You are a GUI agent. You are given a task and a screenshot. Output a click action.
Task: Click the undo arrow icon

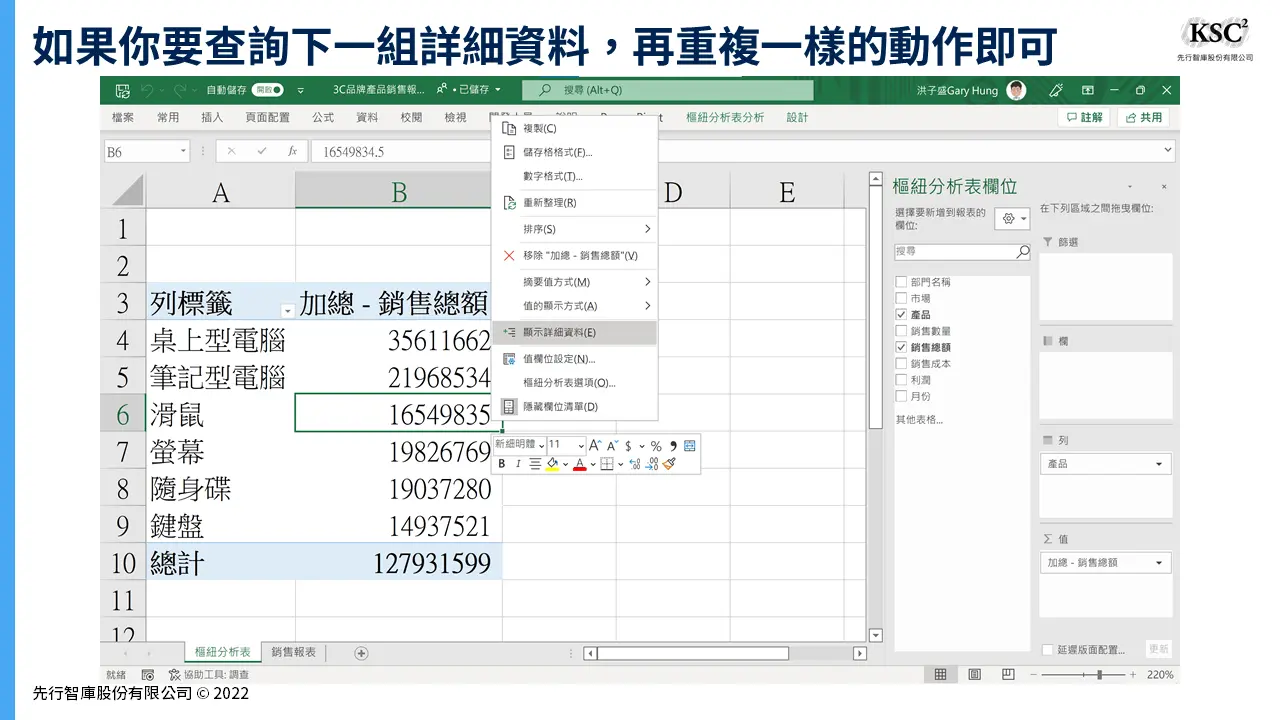(x=147, y=90)
